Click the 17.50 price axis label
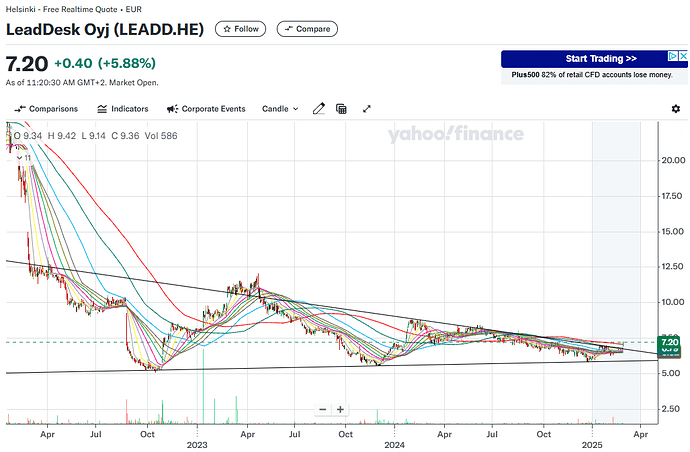Screen dimensions: 690x452 (673, 196)
